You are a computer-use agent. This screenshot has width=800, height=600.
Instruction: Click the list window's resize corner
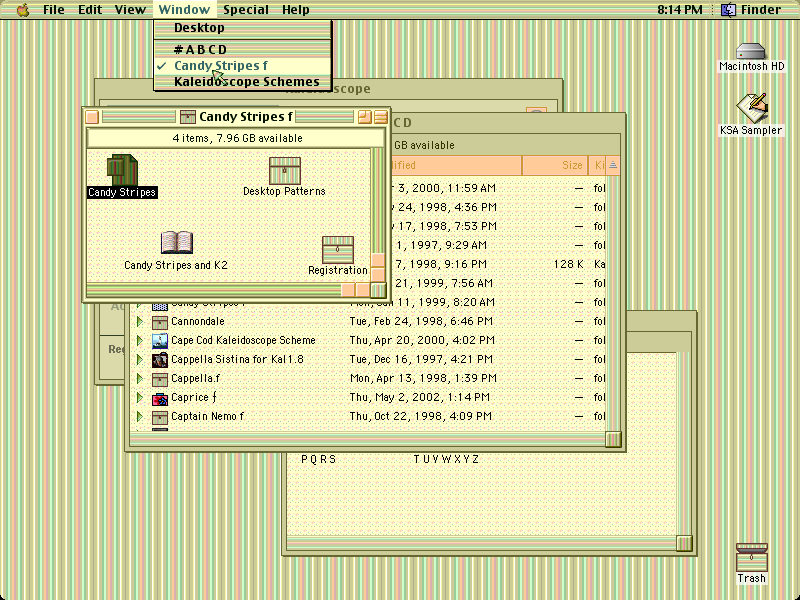click(x=613, y=439)
